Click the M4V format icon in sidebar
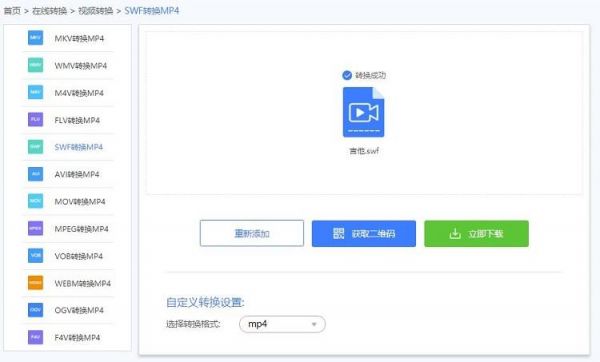 [x=35, y=92]
